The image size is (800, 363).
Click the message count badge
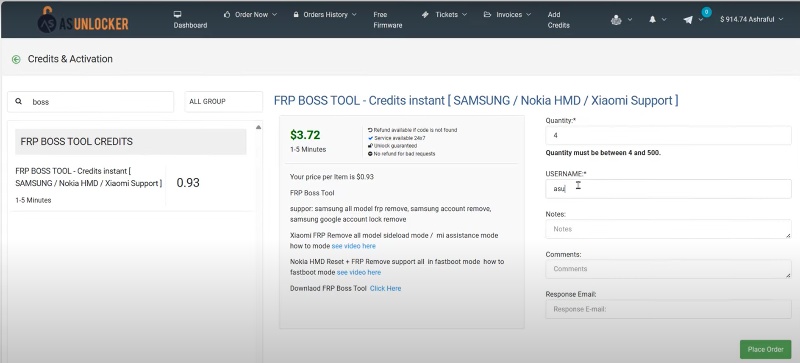point(706,12)
